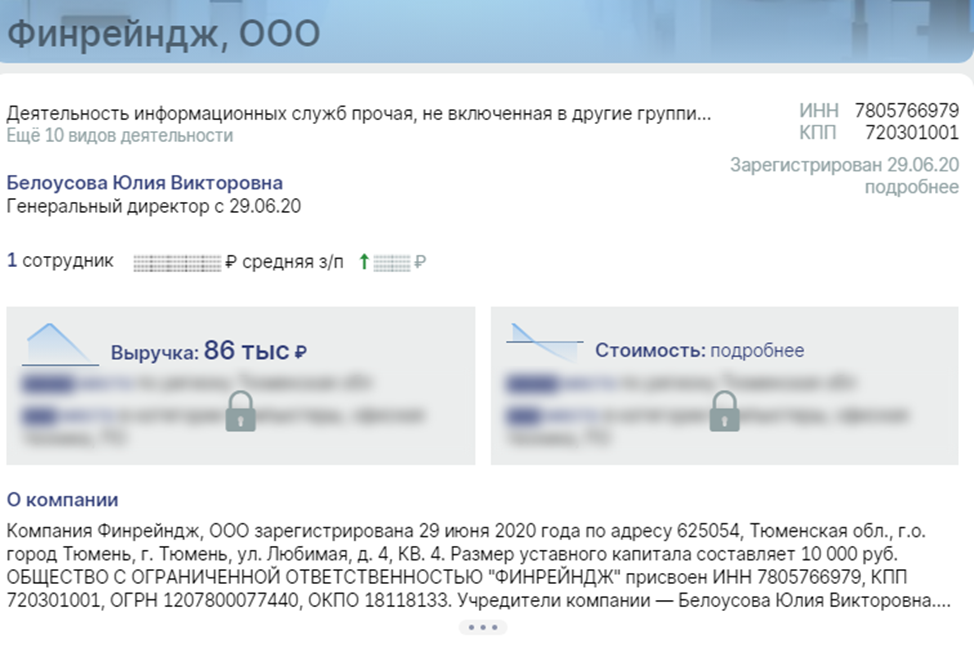The width and height of the screenshot is (974, 648).
Task: Click the "Выручка: 86 тыс" revenue value
Action: 209,351
